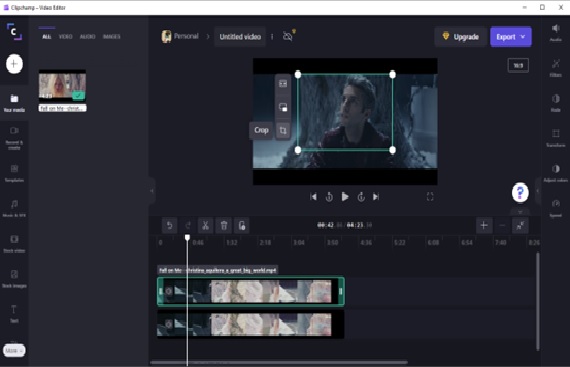570x367 pixels.
Task: Click the 3:04 mark on the timeline ruler
Action: (x=299, y=242)
